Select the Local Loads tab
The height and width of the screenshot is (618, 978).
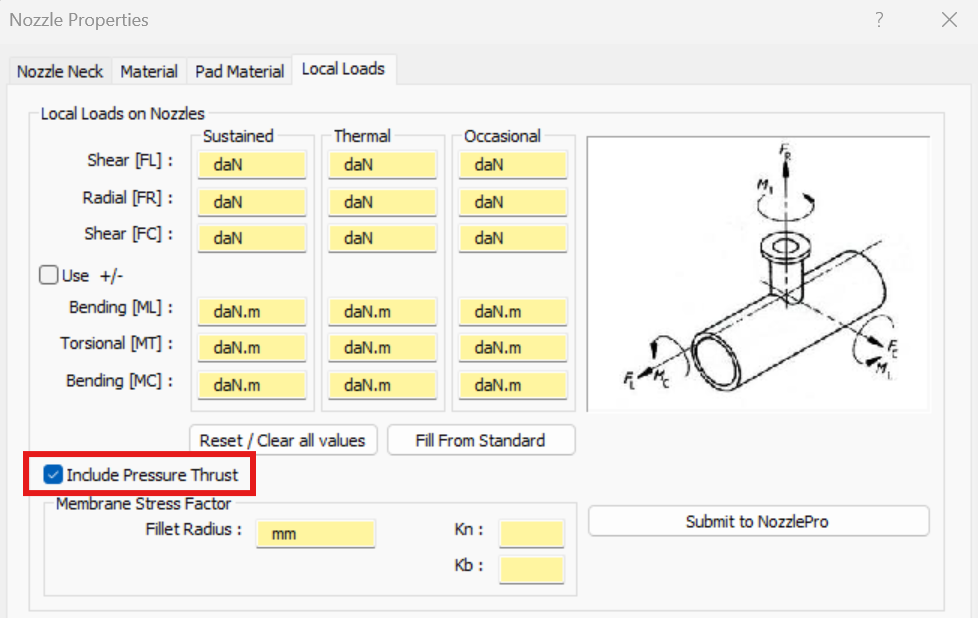[343, 69]
